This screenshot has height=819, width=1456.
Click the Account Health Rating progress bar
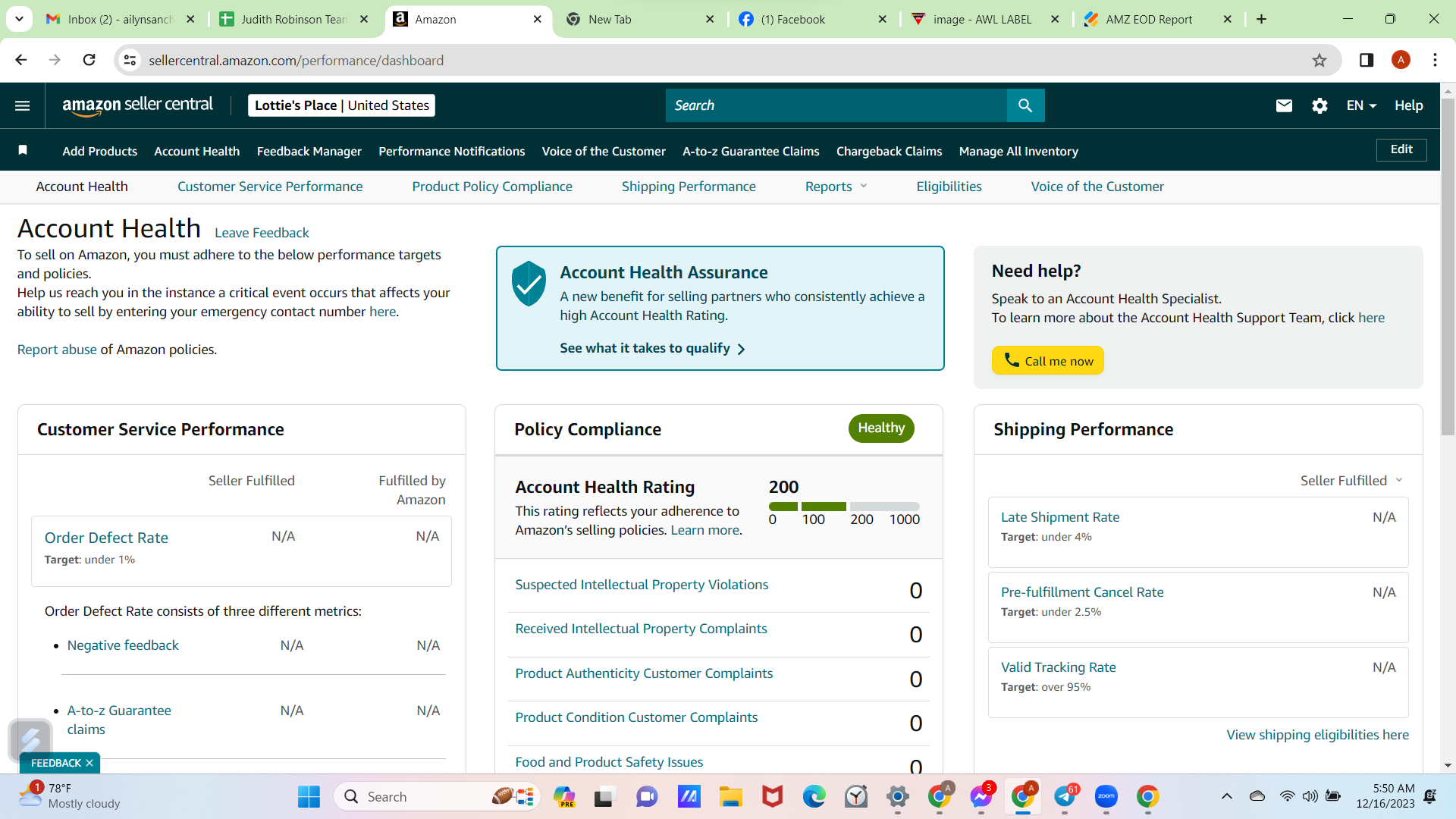click(x=844, y=506)
